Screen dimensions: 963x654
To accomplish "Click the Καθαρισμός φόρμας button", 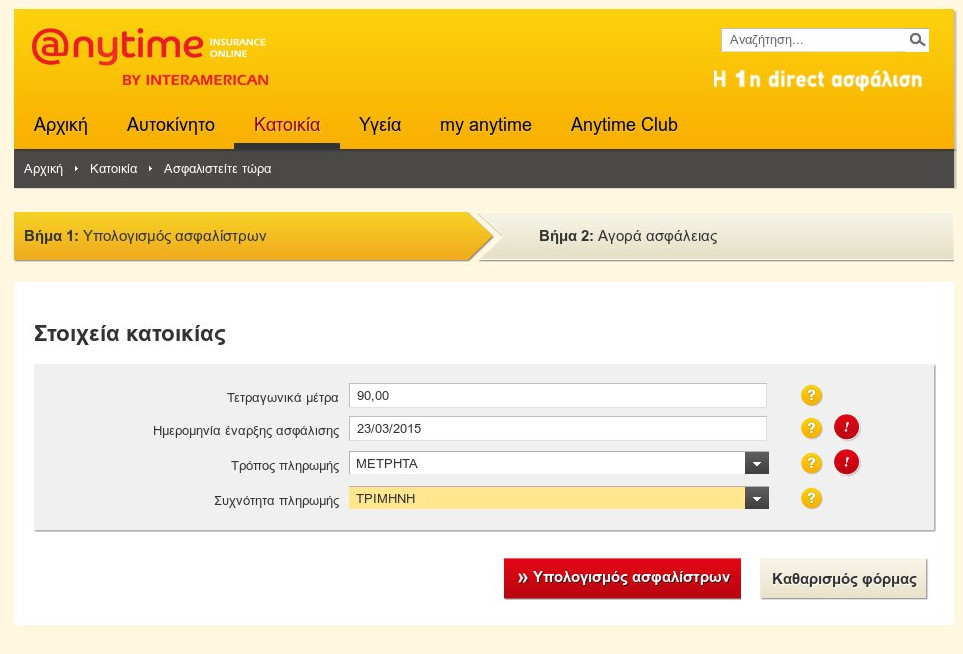I will pos(844,579).
